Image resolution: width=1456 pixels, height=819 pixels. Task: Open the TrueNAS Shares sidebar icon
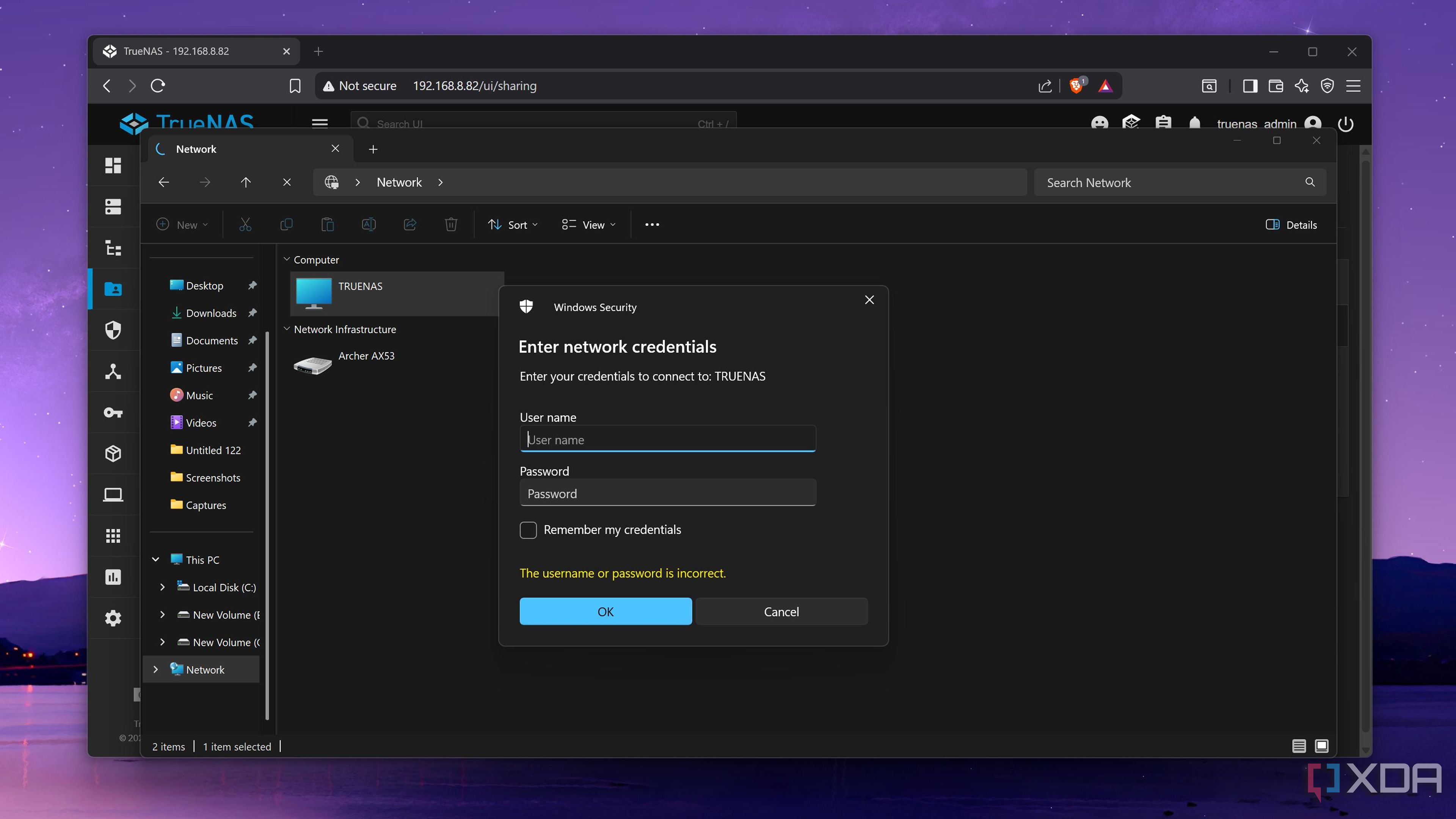tap(113, 289)
